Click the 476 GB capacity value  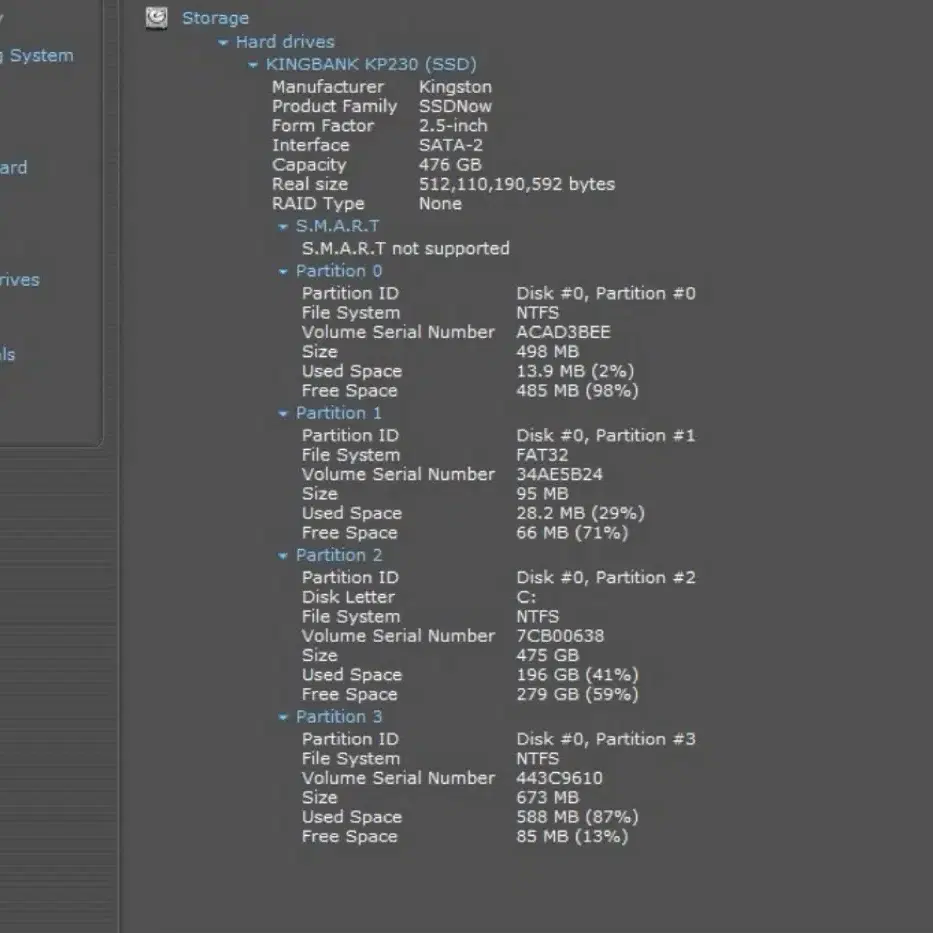pyautogui.click(x=450, y=165)
